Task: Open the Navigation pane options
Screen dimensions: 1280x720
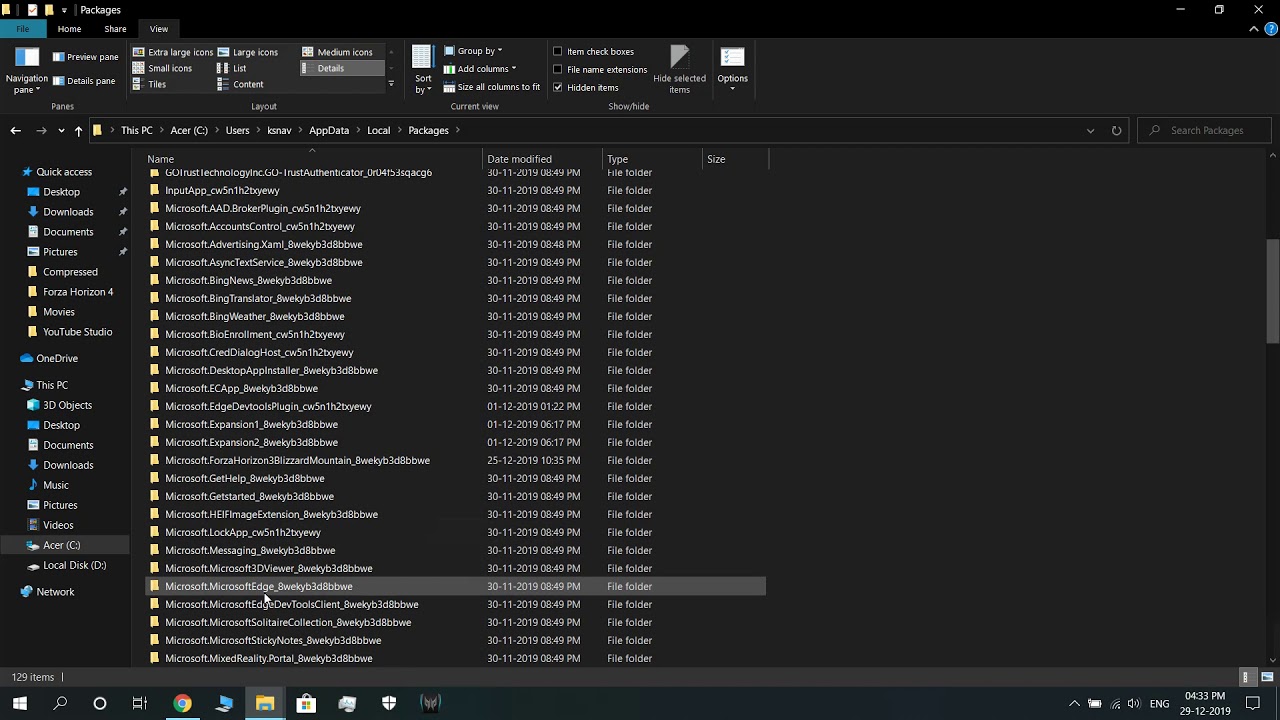Action: pos(26,71)
